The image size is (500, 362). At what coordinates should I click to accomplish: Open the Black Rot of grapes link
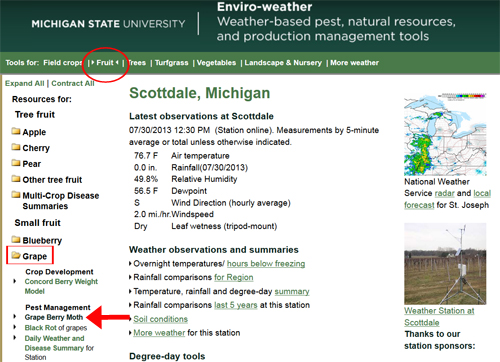pos(56,328)
